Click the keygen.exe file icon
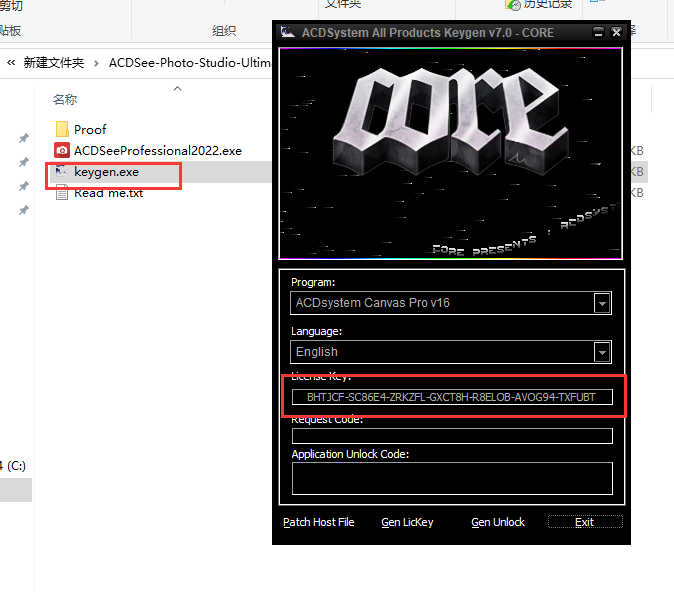674x592 pixels. click(x=62, y=172)
